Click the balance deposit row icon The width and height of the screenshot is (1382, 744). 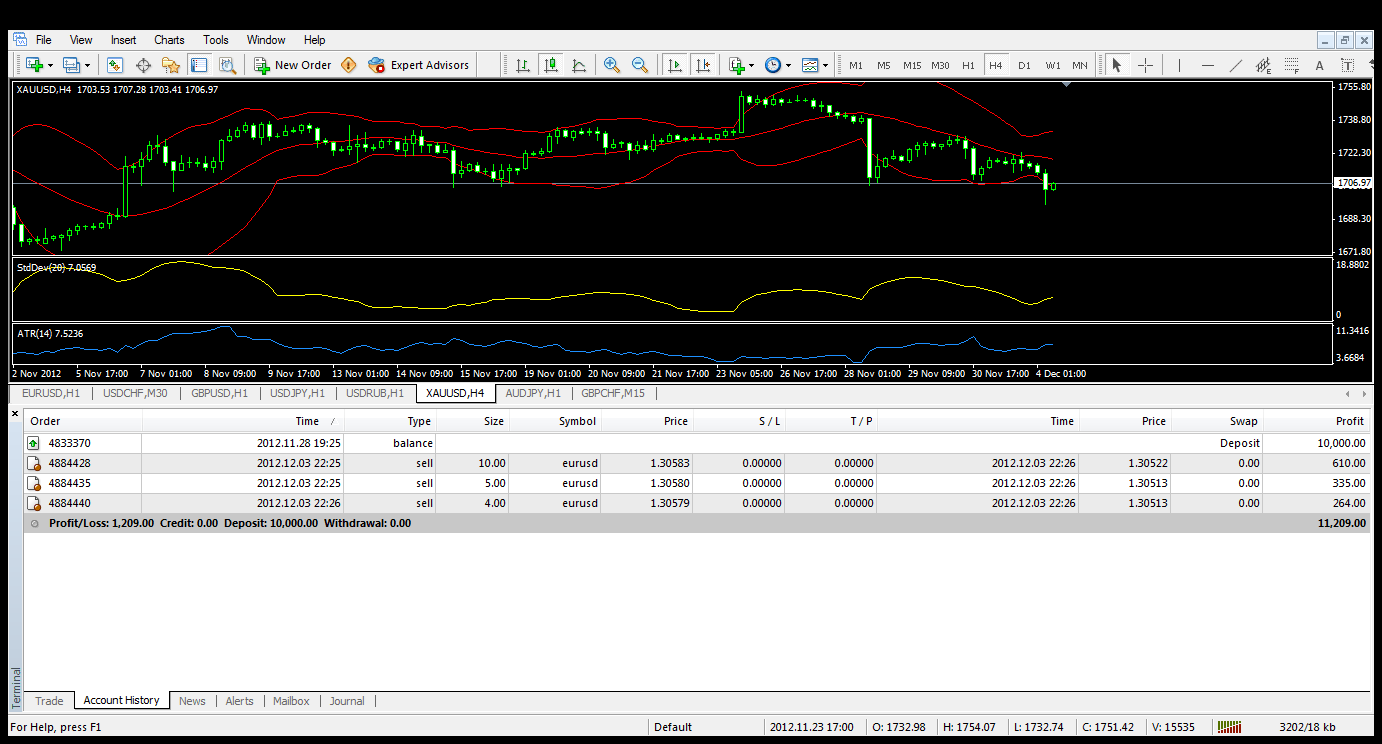tap(34, 442)
